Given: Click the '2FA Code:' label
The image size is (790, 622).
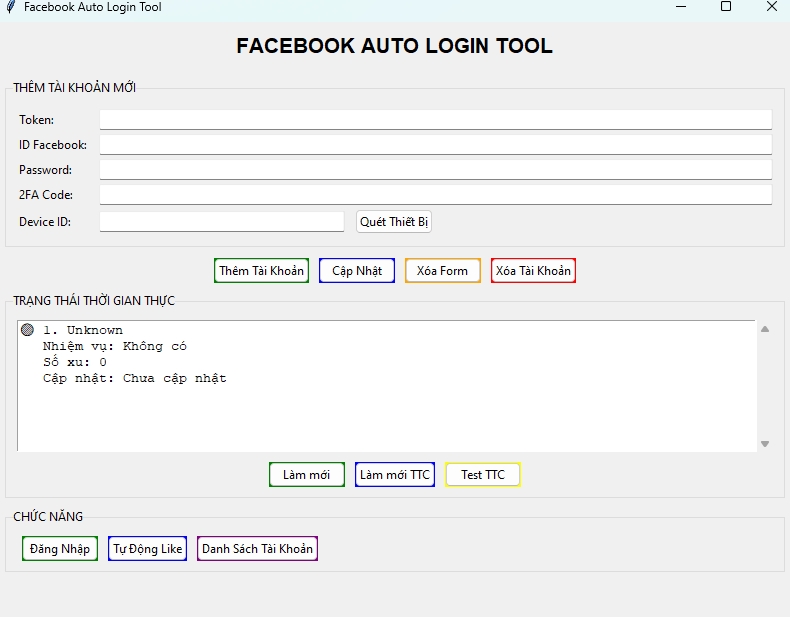Looking at the screenshot, I should coord(46,194).
